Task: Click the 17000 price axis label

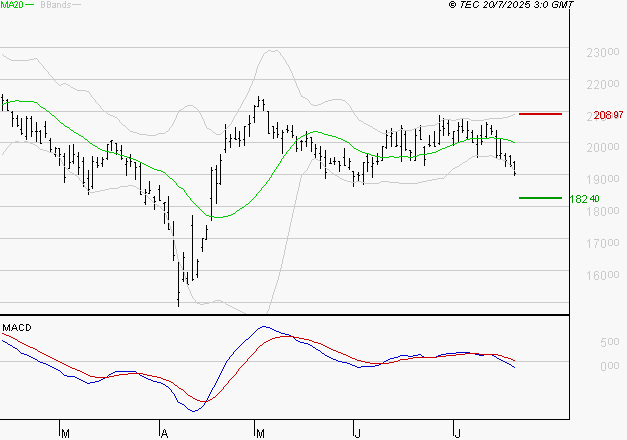Action: tap(603, 243)
